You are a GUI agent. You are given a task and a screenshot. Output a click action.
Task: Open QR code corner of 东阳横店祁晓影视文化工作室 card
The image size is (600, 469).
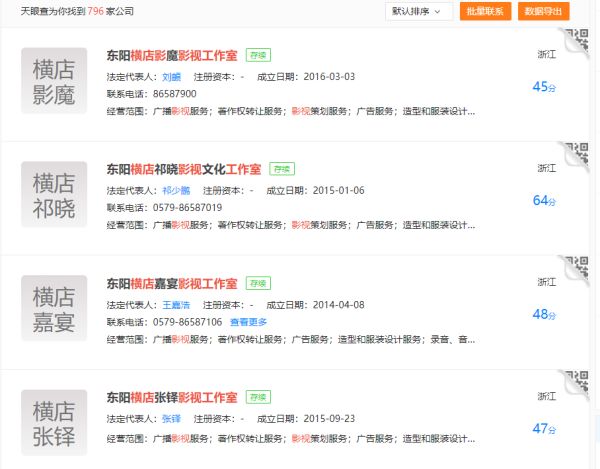[576, 155]
